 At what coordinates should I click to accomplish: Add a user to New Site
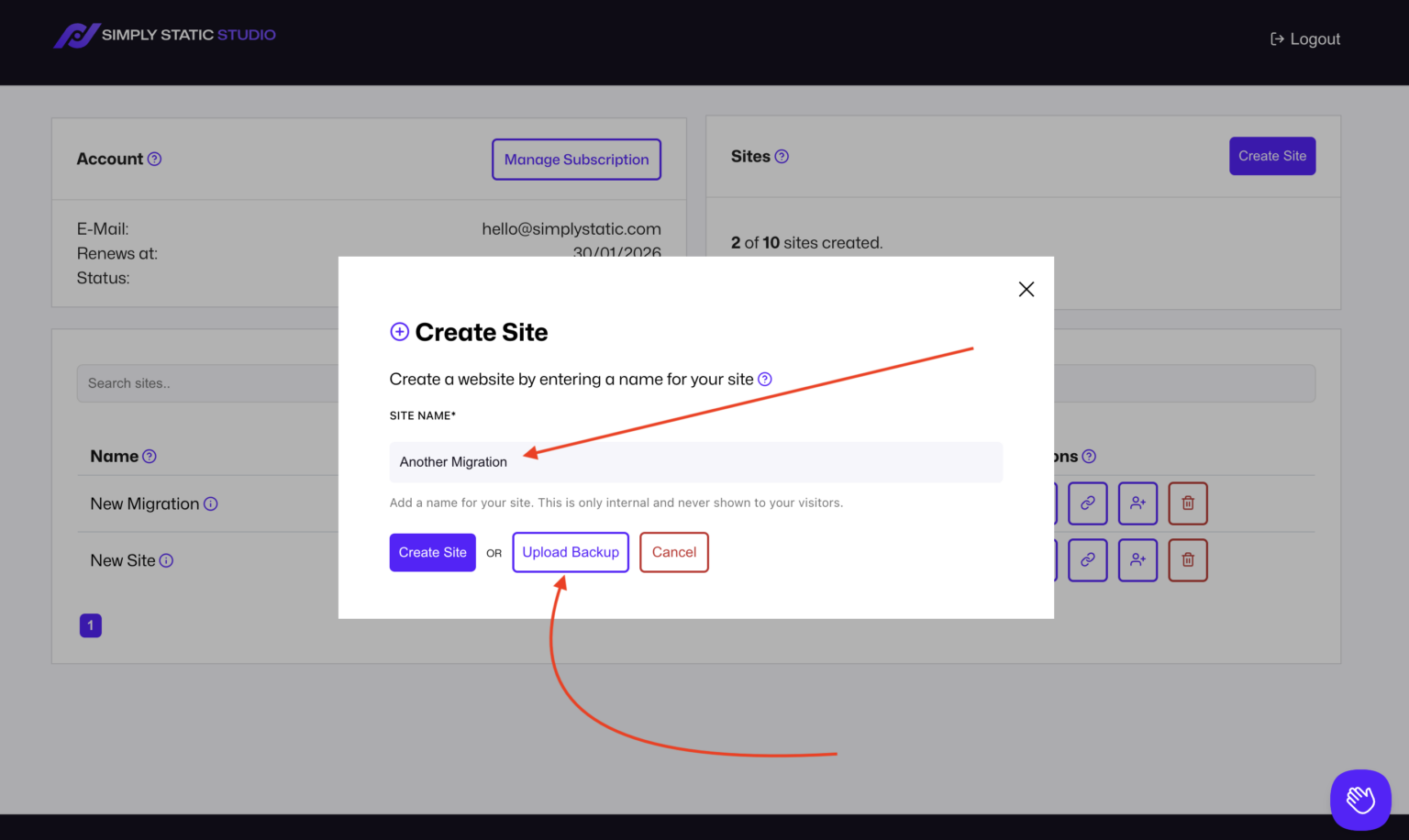click(1137, 560)
